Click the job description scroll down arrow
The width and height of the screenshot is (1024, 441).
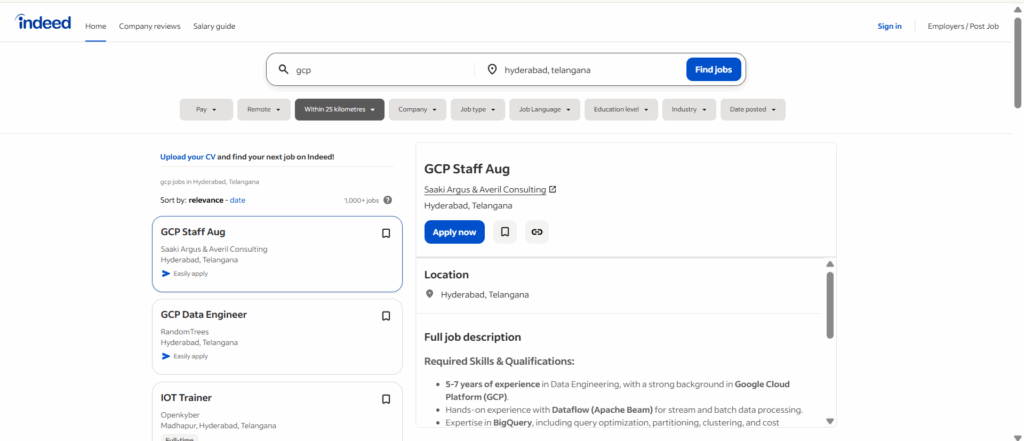tap(830, 421)
